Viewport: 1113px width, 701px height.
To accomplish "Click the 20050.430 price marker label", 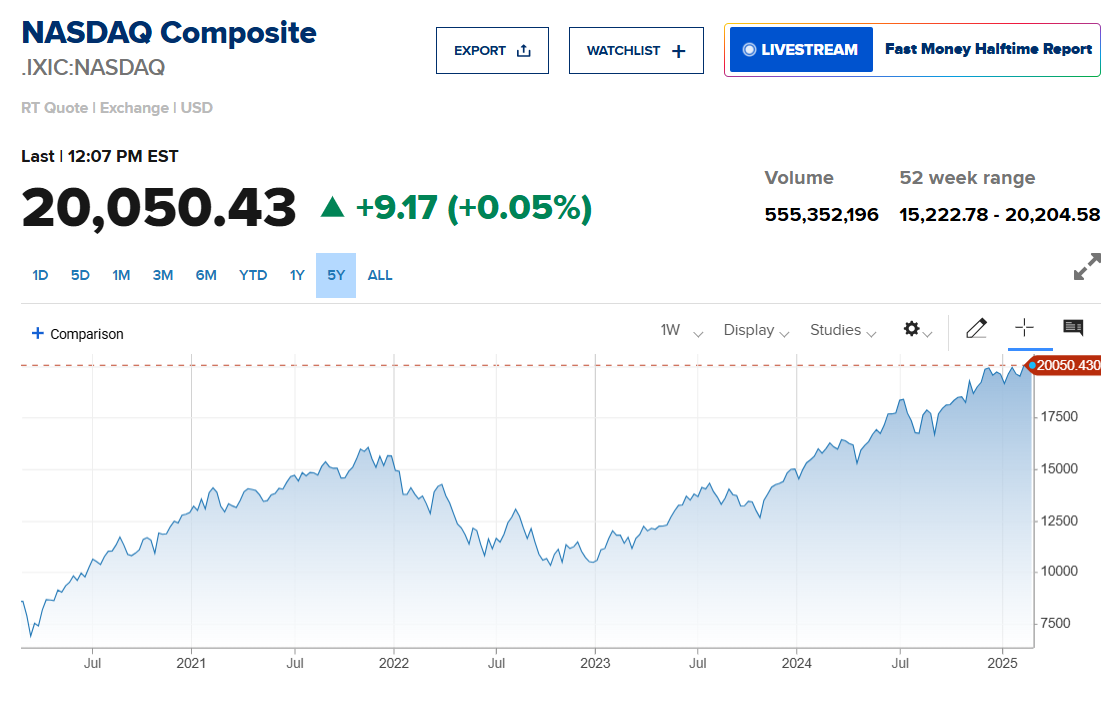I will [1067, 366].
